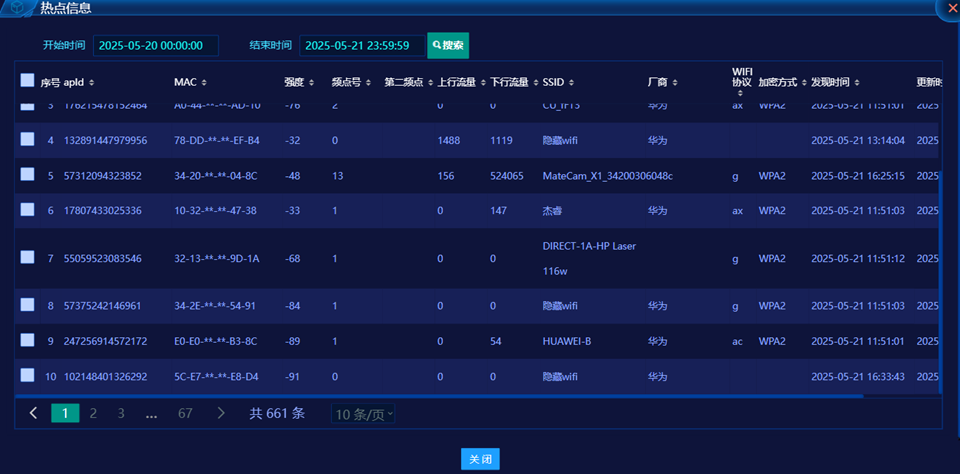Viewport: 960px width, 474px height.
Task: Click the 搜索 search button
Action: tap(448, 45)
